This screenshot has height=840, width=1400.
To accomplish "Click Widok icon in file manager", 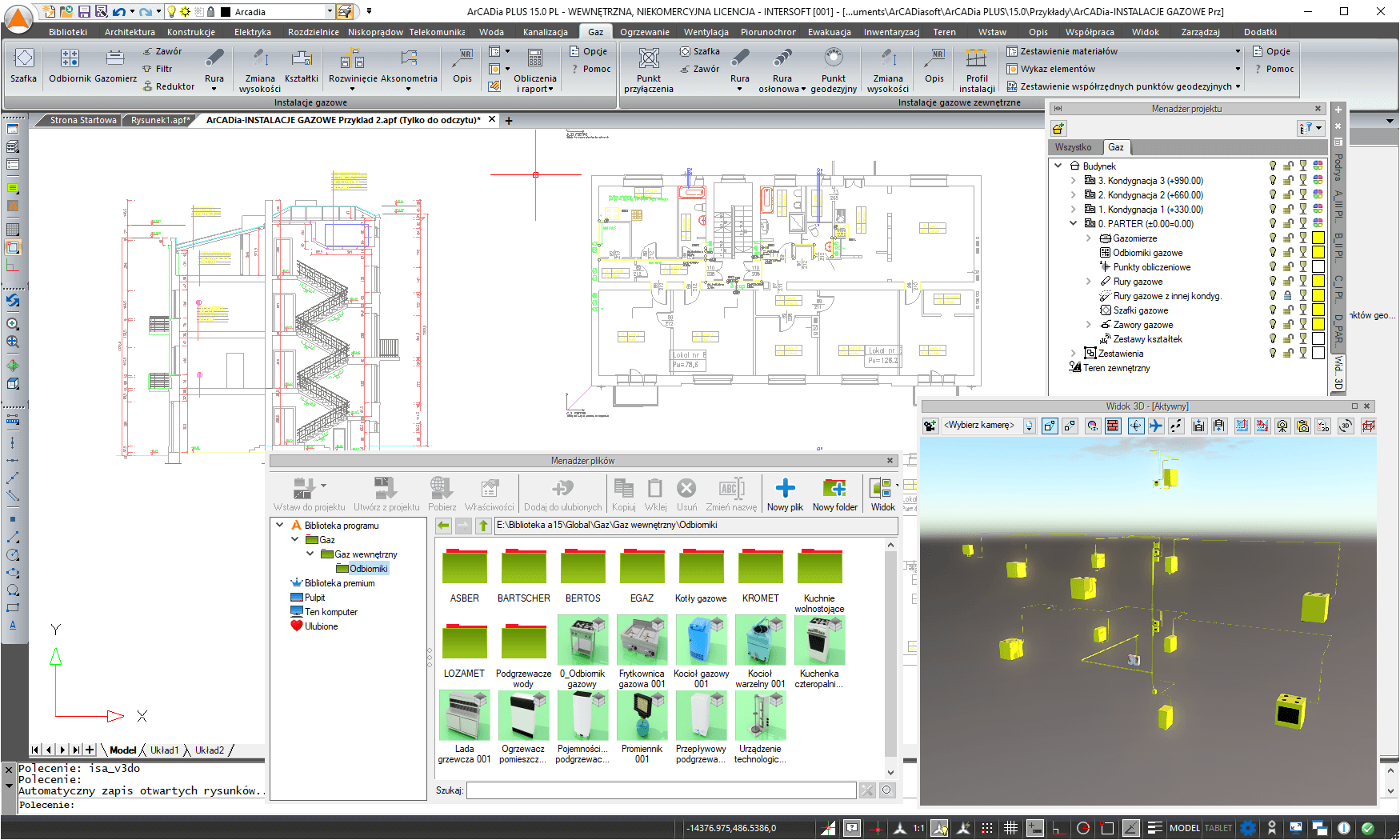I will [881, 488].
